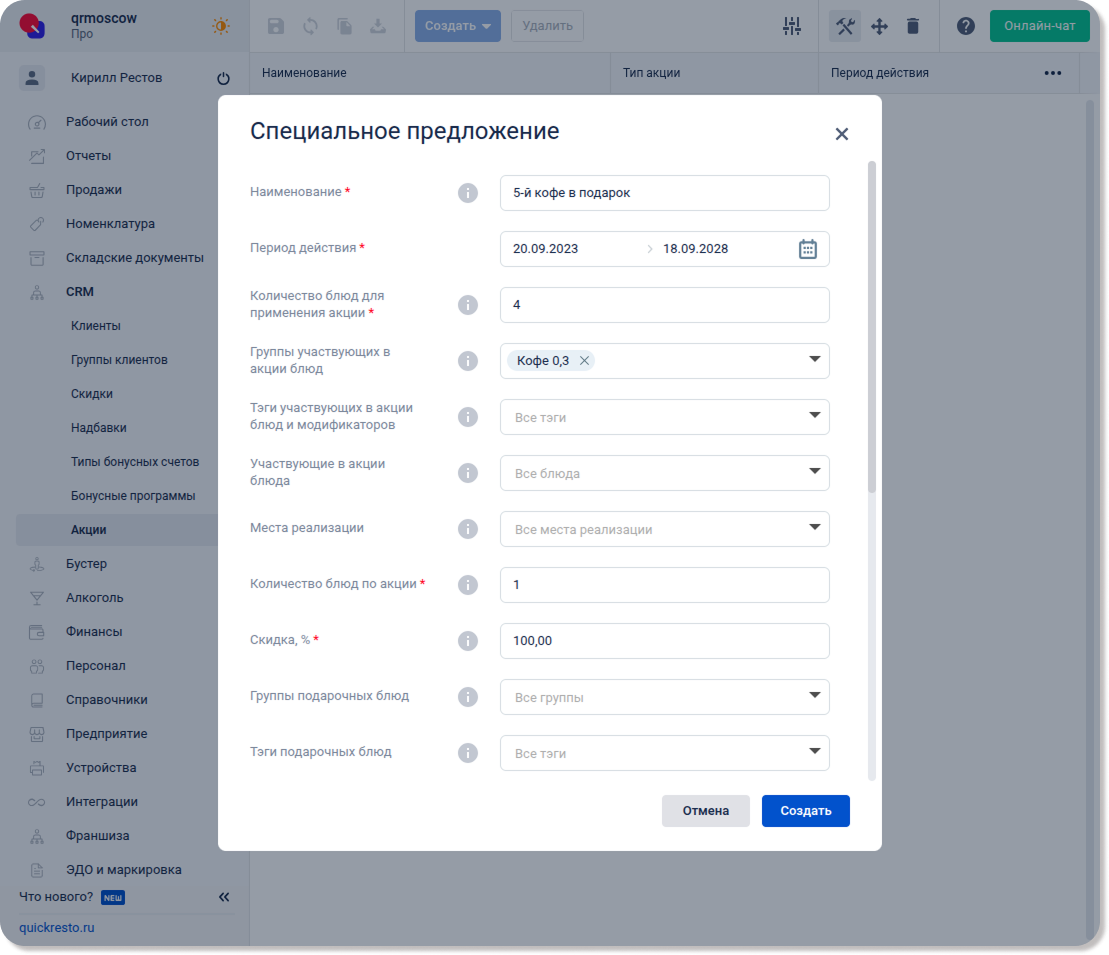Screen dimensions: 1109x955
Task: Toggle the tools wrench icon in toolbar
Action: (x=845, y=26)
